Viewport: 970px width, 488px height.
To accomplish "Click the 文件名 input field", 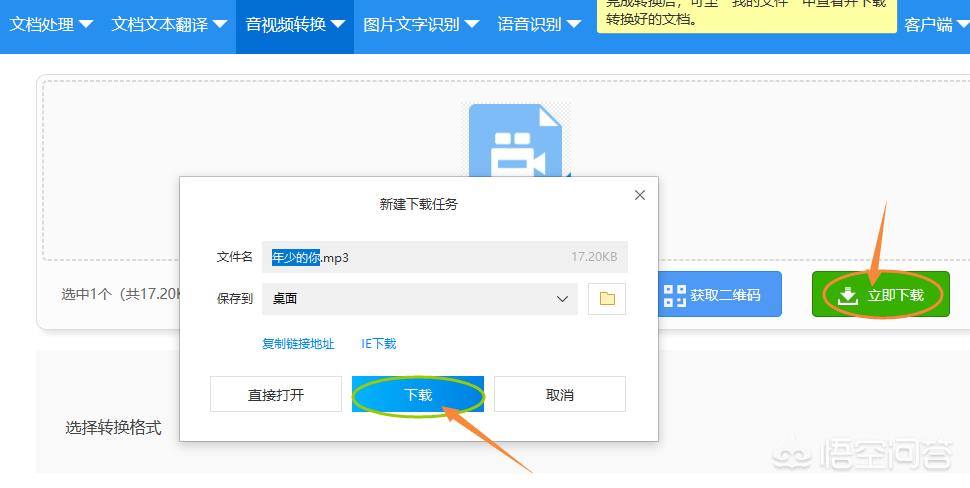I will tap(445, 257).
